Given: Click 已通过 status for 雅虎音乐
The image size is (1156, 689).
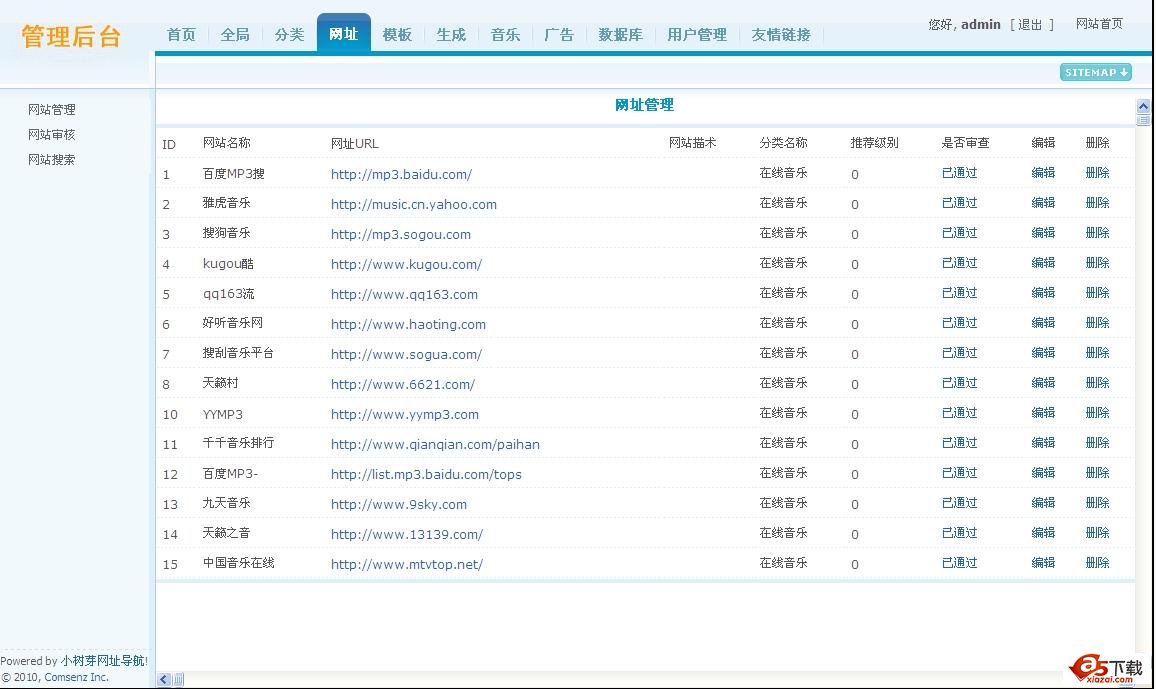Looking at the screenshot, I should click(x=959, y=203).
